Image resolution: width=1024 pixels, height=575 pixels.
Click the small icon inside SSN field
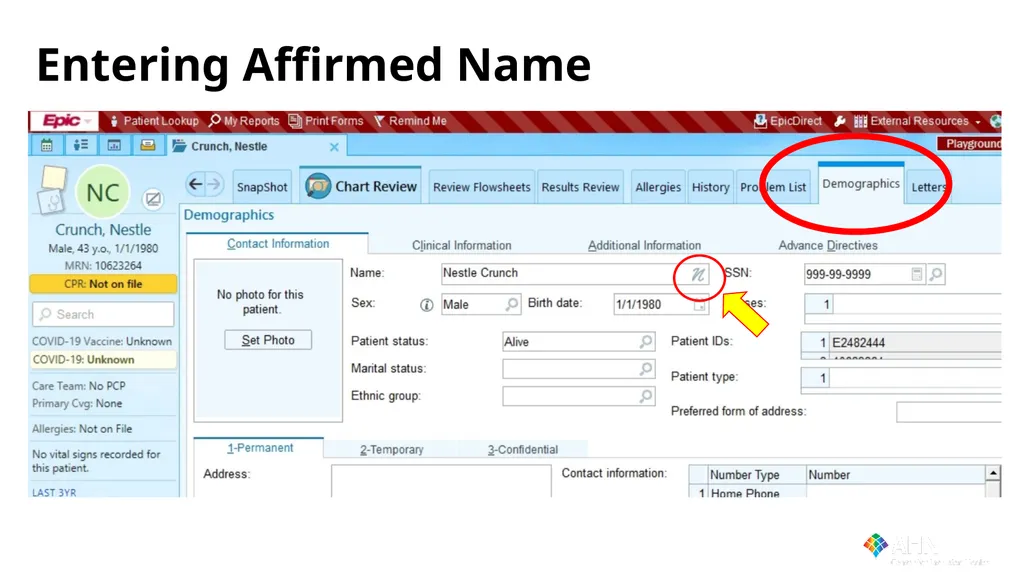(x=917, y=274)
